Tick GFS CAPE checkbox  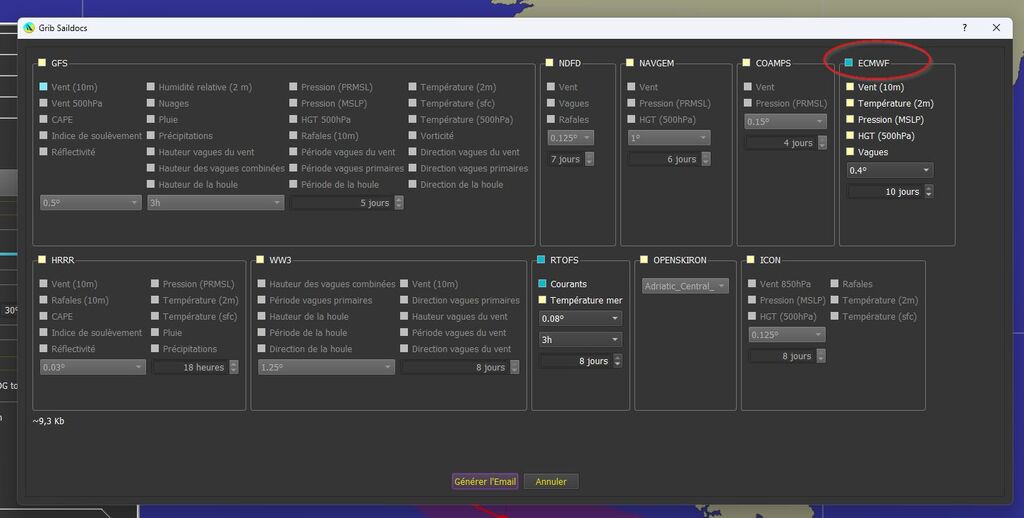(43, 119)
